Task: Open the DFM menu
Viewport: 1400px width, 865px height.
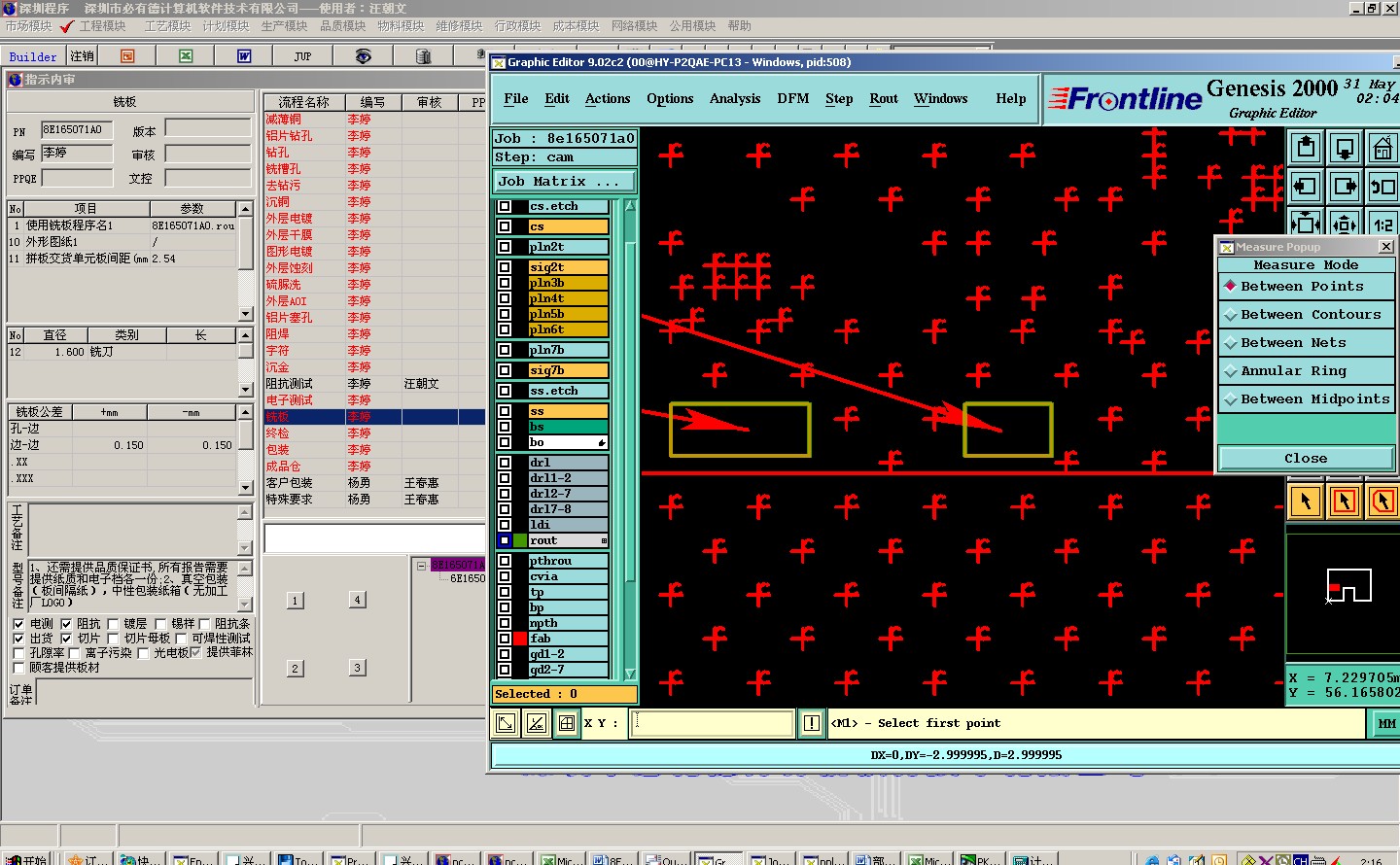Action: click(793, 99)
